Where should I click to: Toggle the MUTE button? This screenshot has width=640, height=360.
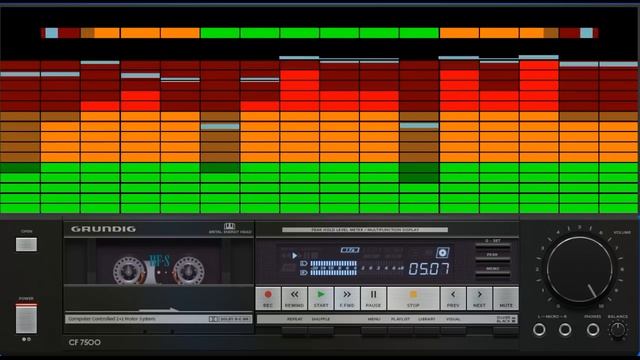(506, 298)
